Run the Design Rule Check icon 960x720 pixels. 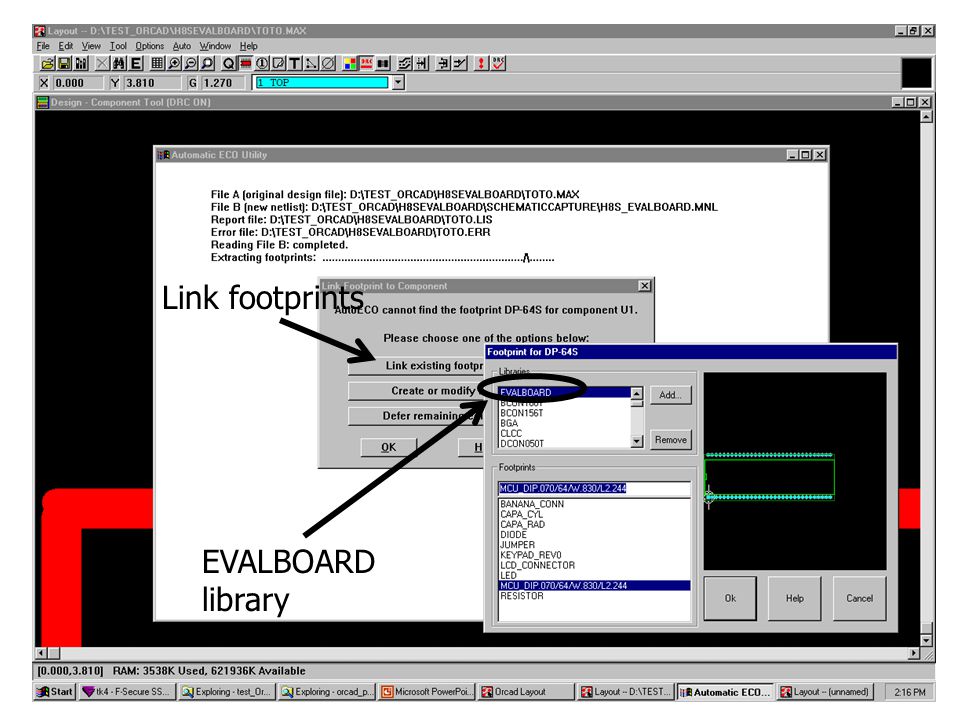[x=498, y=64]
